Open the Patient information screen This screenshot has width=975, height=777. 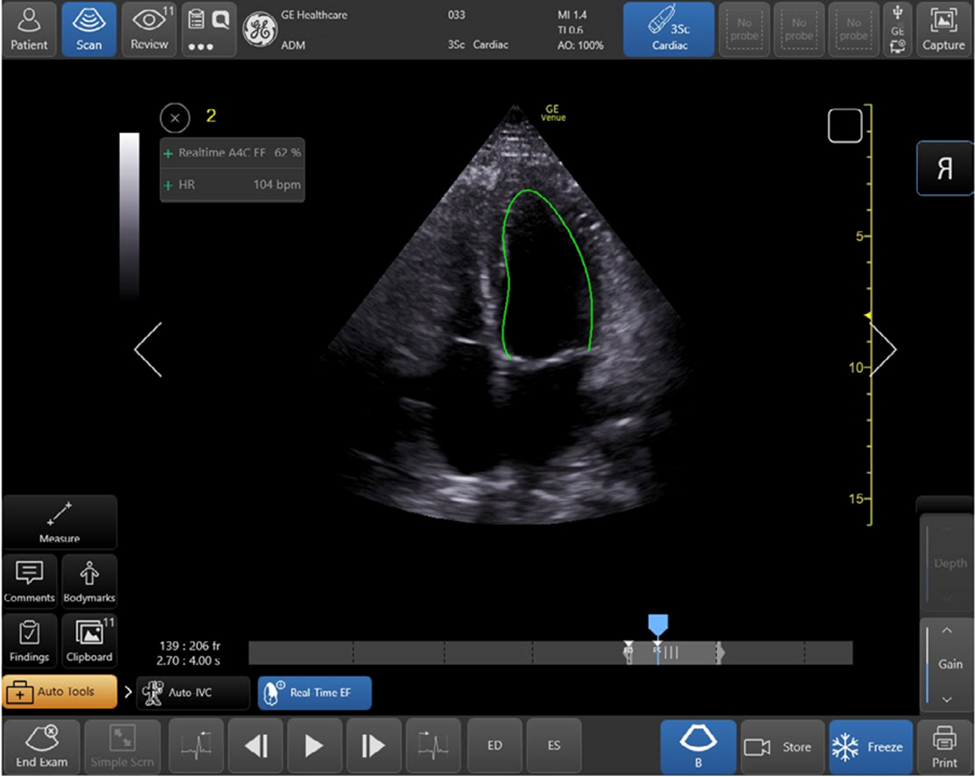point(29,29)
